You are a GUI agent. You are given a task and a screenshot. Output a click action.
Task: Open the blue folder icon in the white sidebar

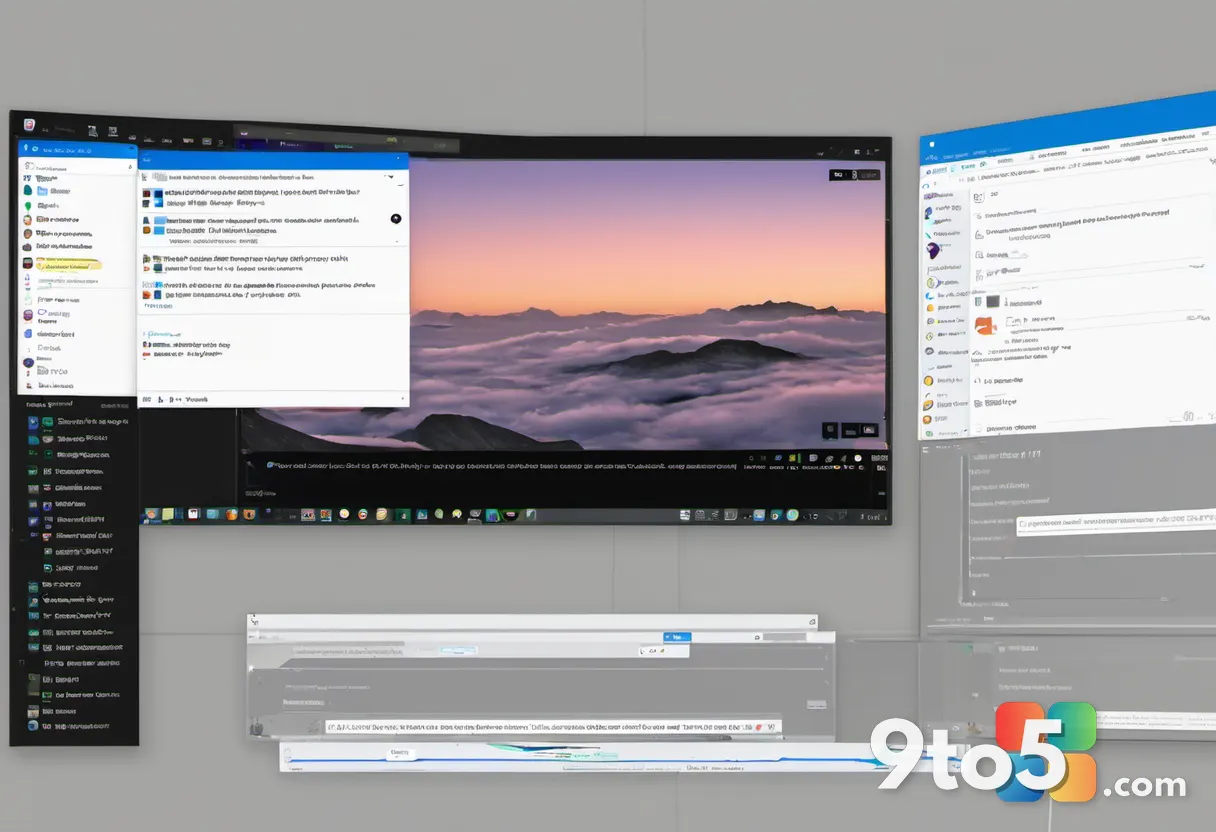click(x=43, y=191)
